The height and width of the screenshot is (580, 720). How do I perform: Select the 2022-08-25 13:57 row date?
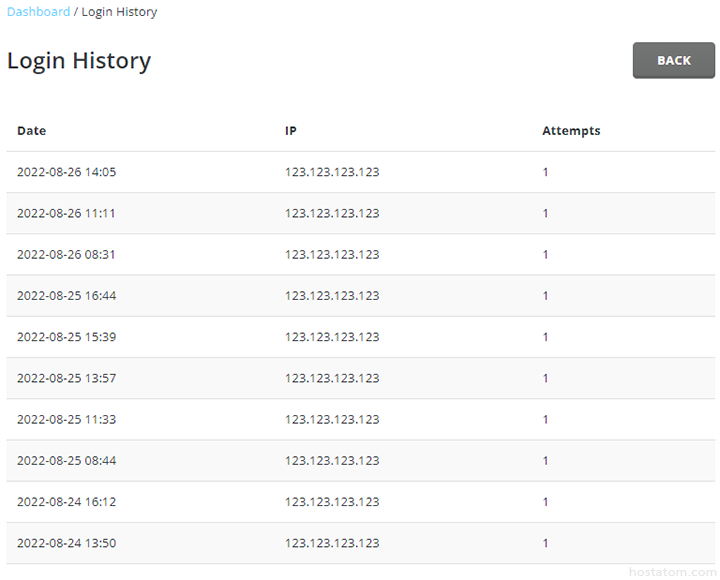(x=67, y=378)
